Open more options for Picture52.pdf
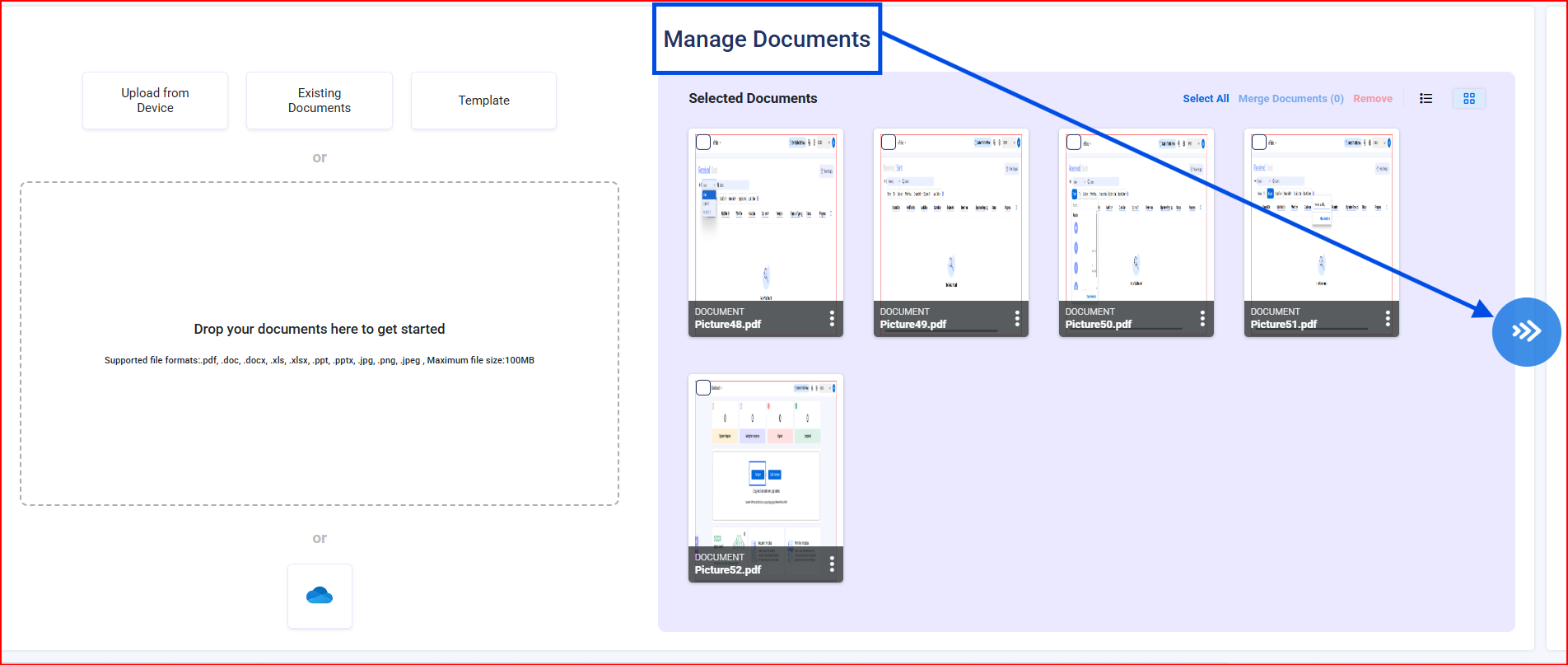The height and width of the screenshot is (665, 1568). tap(832, 564)
